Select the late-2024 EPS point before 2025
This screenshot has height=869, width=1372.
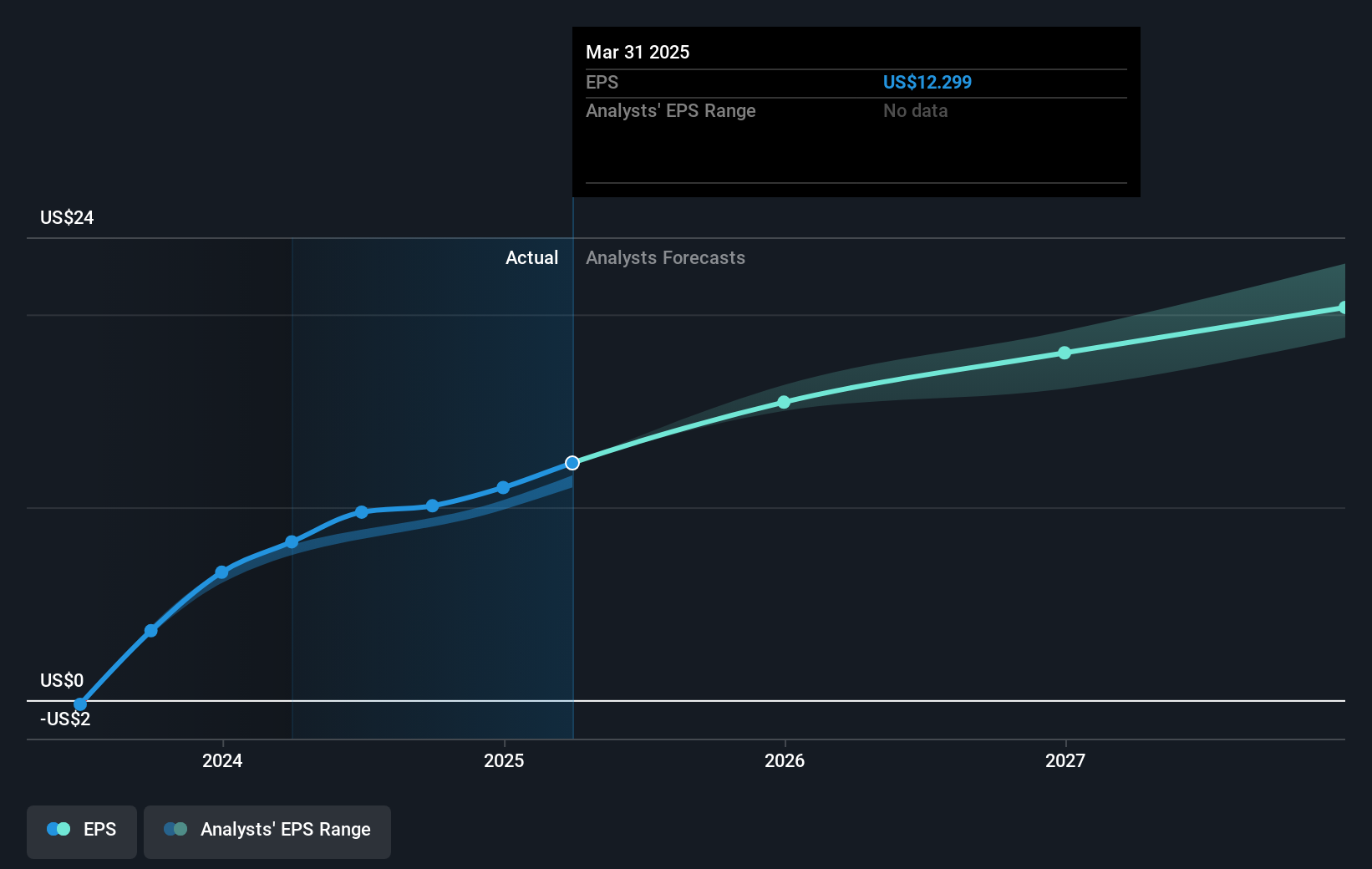pyautogui.click(x=432, y=506)
